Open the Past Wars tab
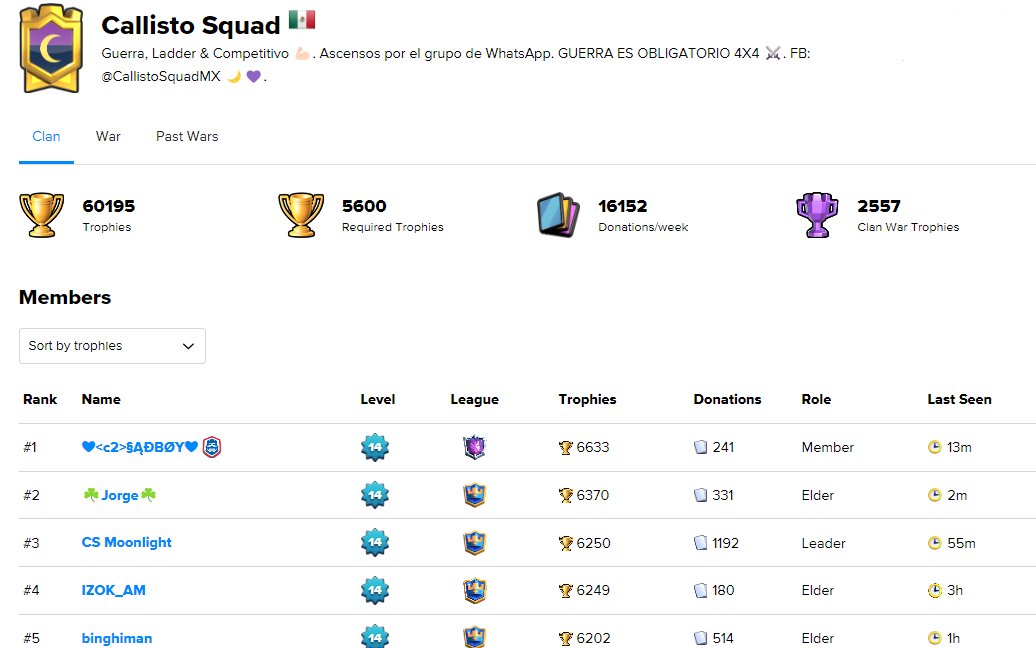This screenshot has height=648, width=1036. click(x=186, y=136)
